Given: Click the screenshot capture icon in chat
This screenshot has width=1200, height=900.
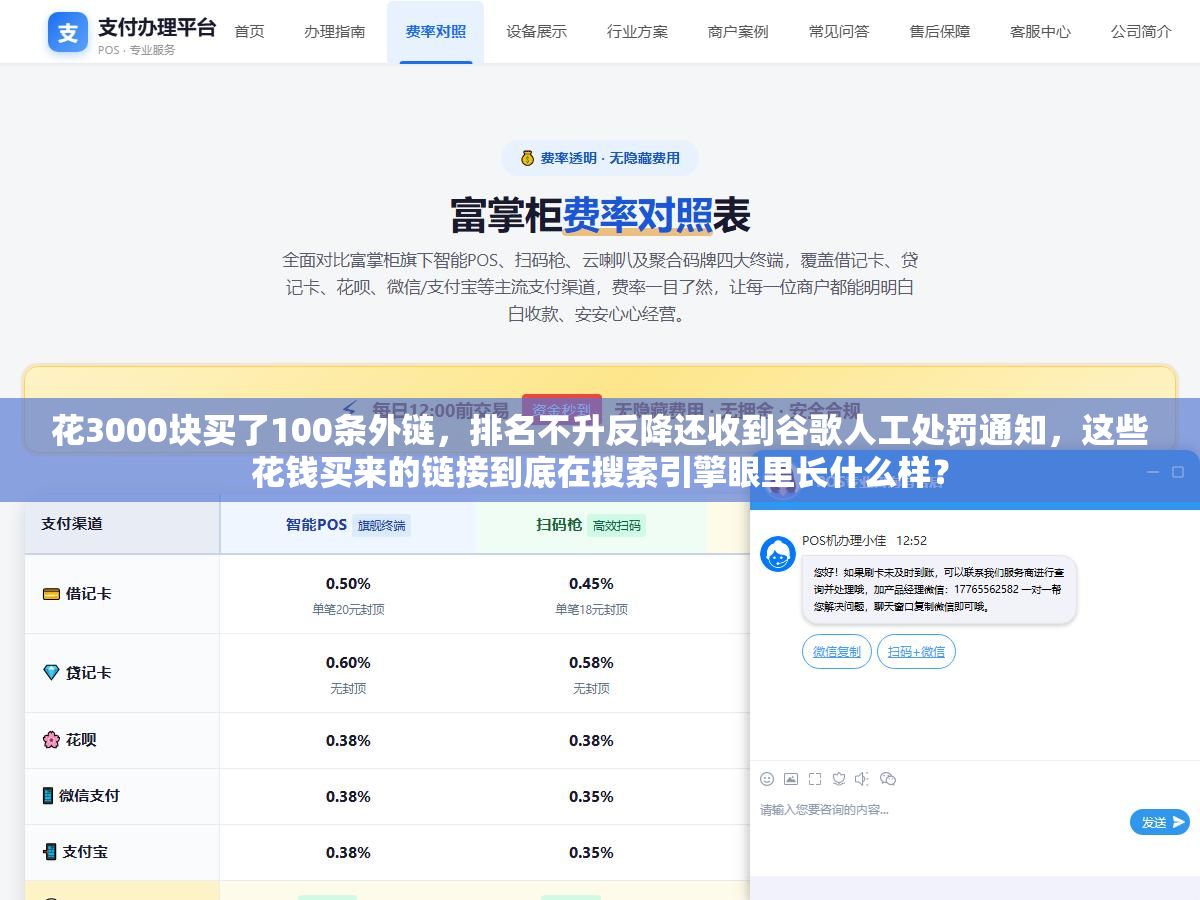Looking at the screenshot, I should 815,779.
